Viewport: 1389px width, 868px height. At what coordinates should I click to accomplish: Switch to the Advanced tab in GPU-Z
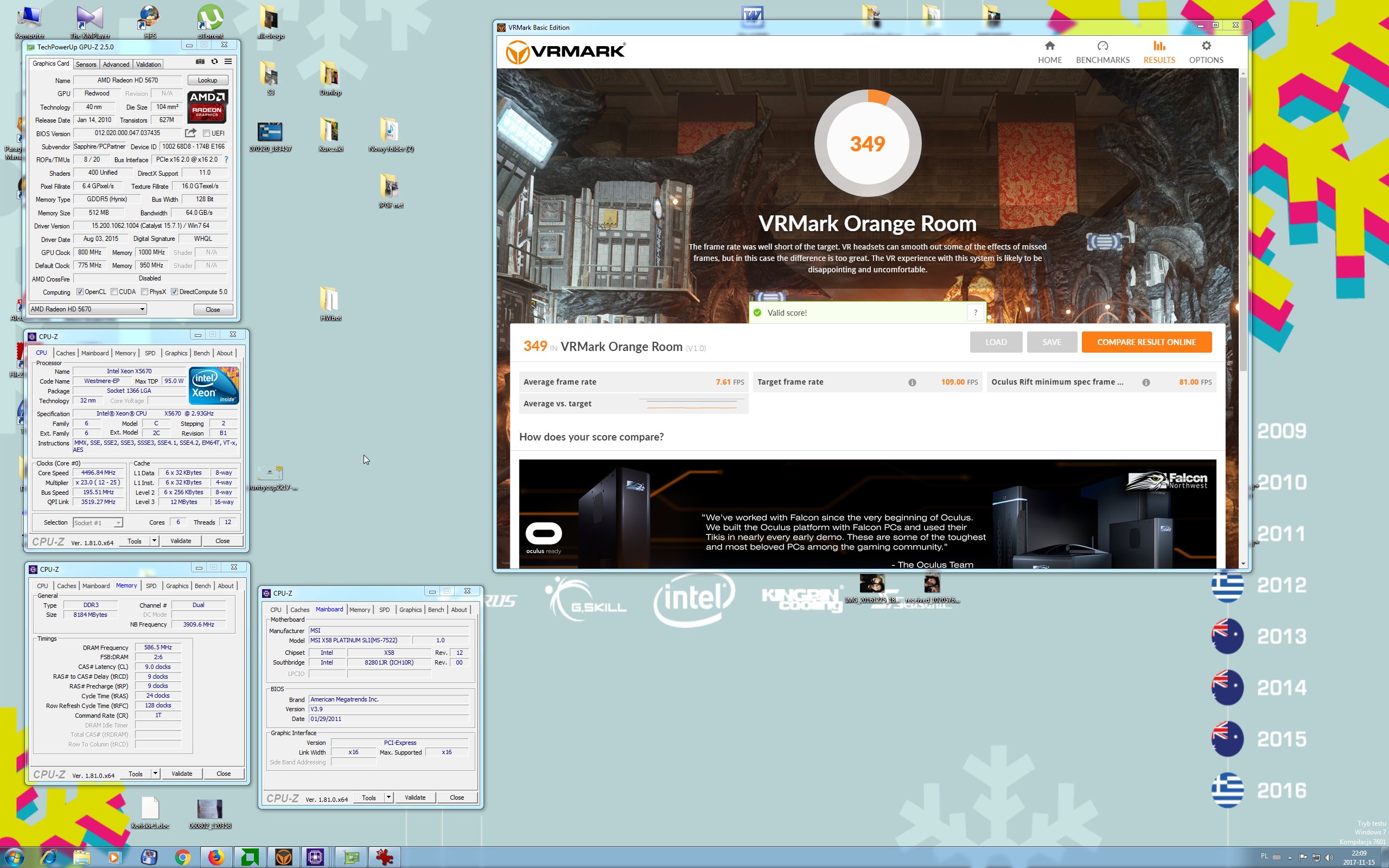tap(116, 65)
